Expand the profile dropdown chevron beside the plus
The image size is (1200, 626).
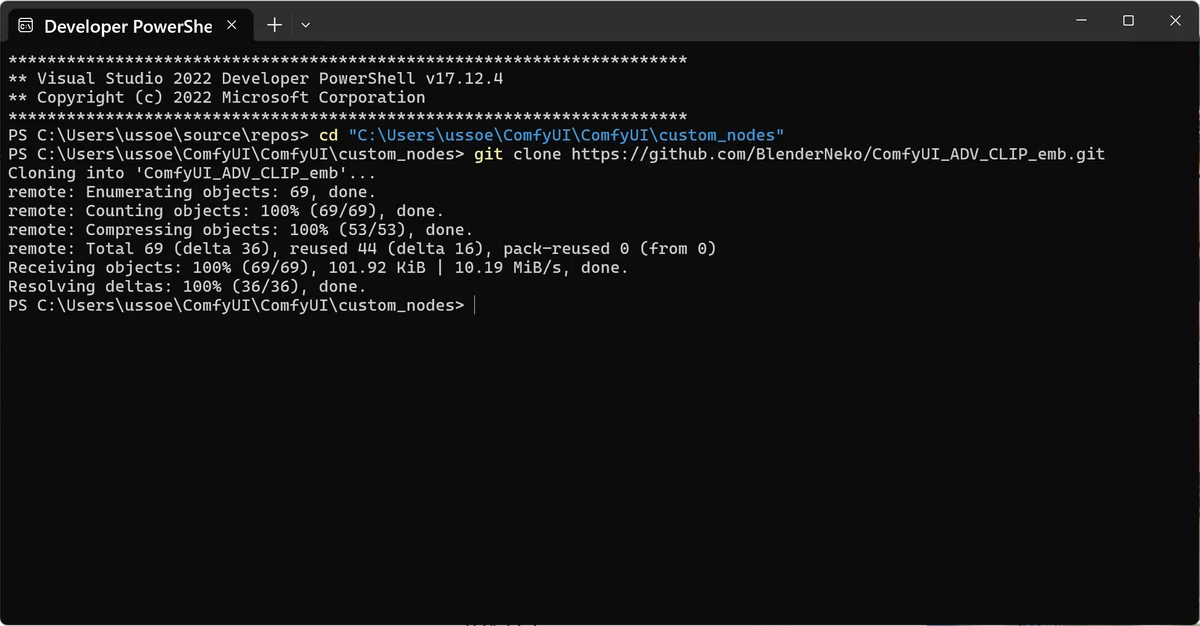(306, 25)
